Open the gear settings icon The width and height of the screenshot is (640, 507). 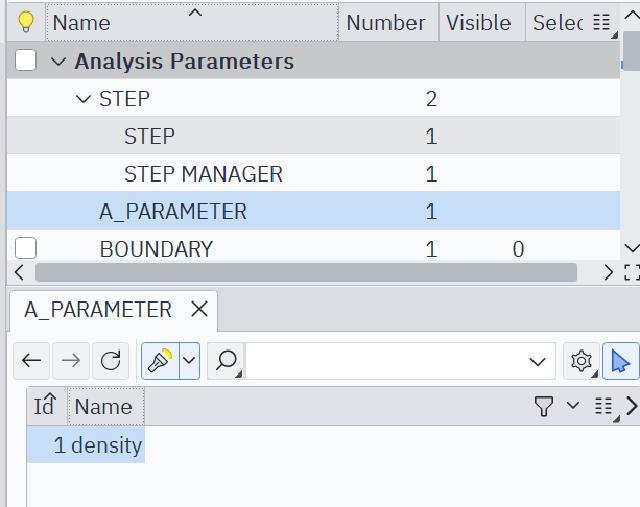pos(581,361)
